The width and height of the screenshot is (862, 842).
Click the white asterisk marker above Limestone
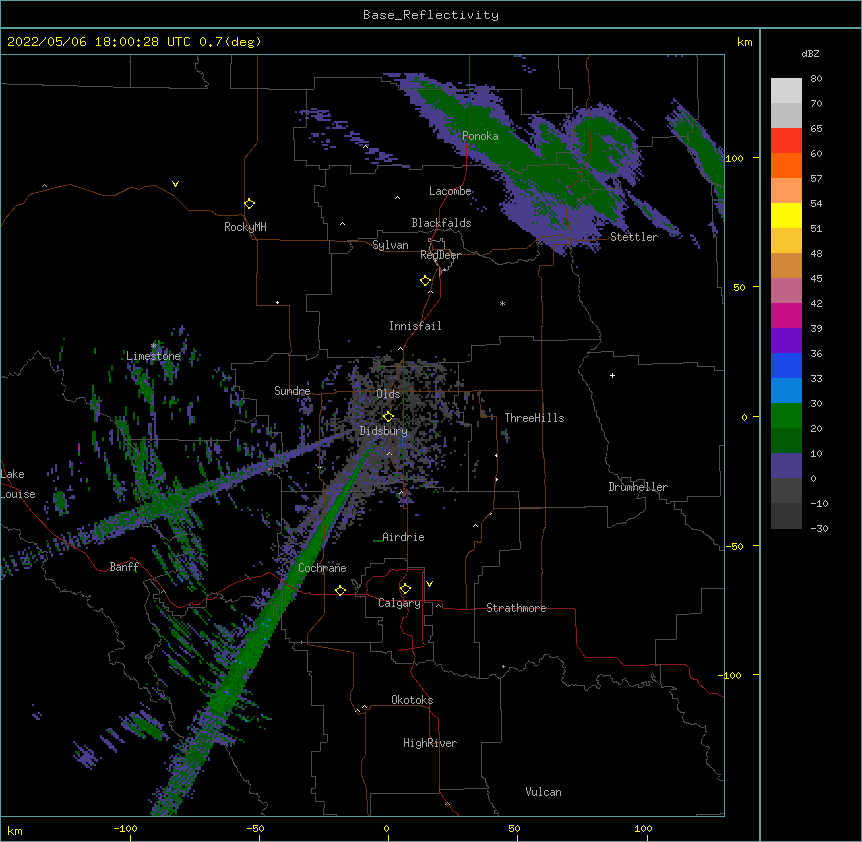tap(153, 346)
